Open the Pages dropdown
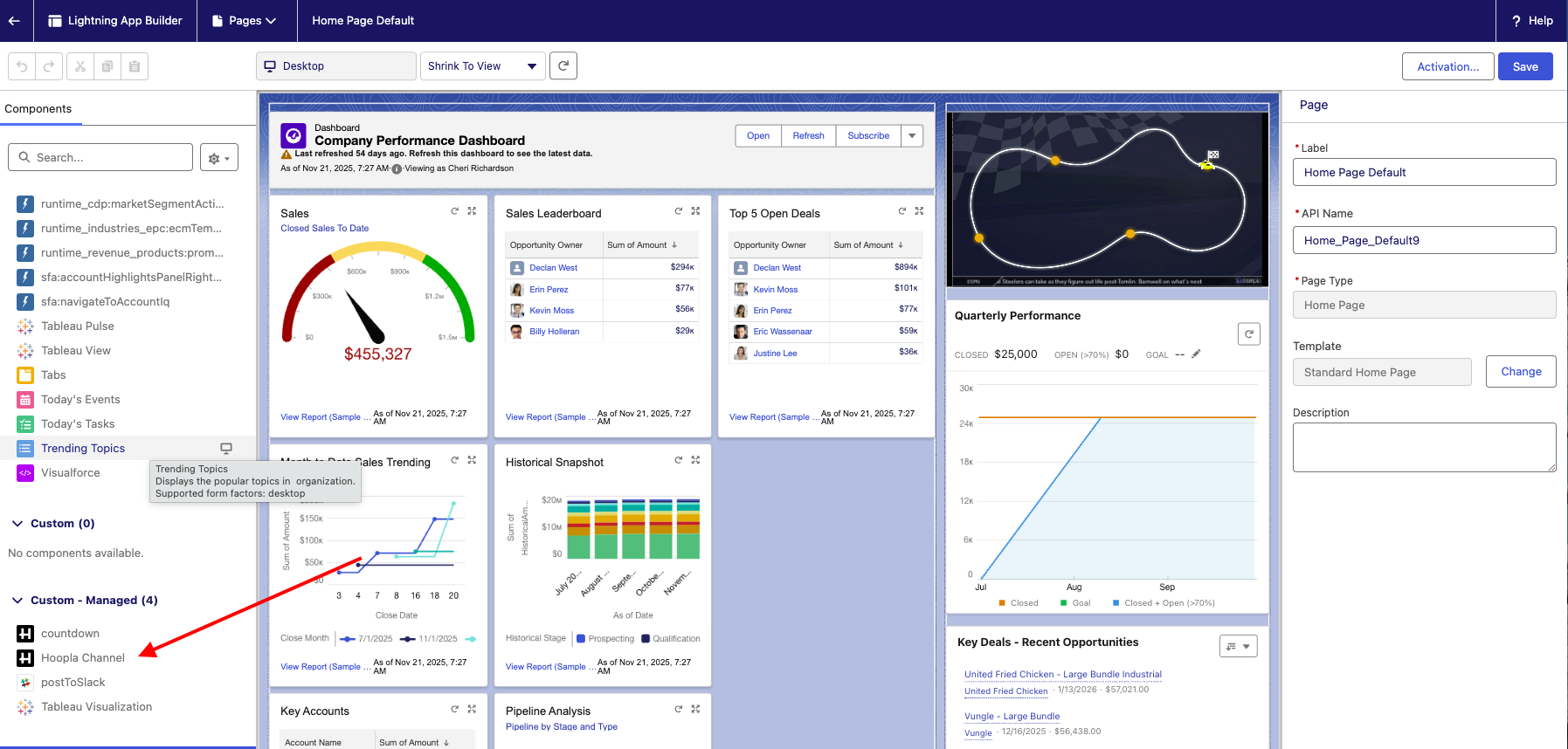Viewport: 1568px width, 749px height. tap(244, 21)
